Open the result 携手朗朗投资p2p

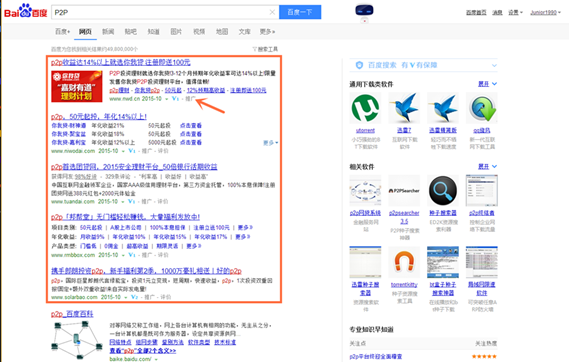(x=146, y=271)
